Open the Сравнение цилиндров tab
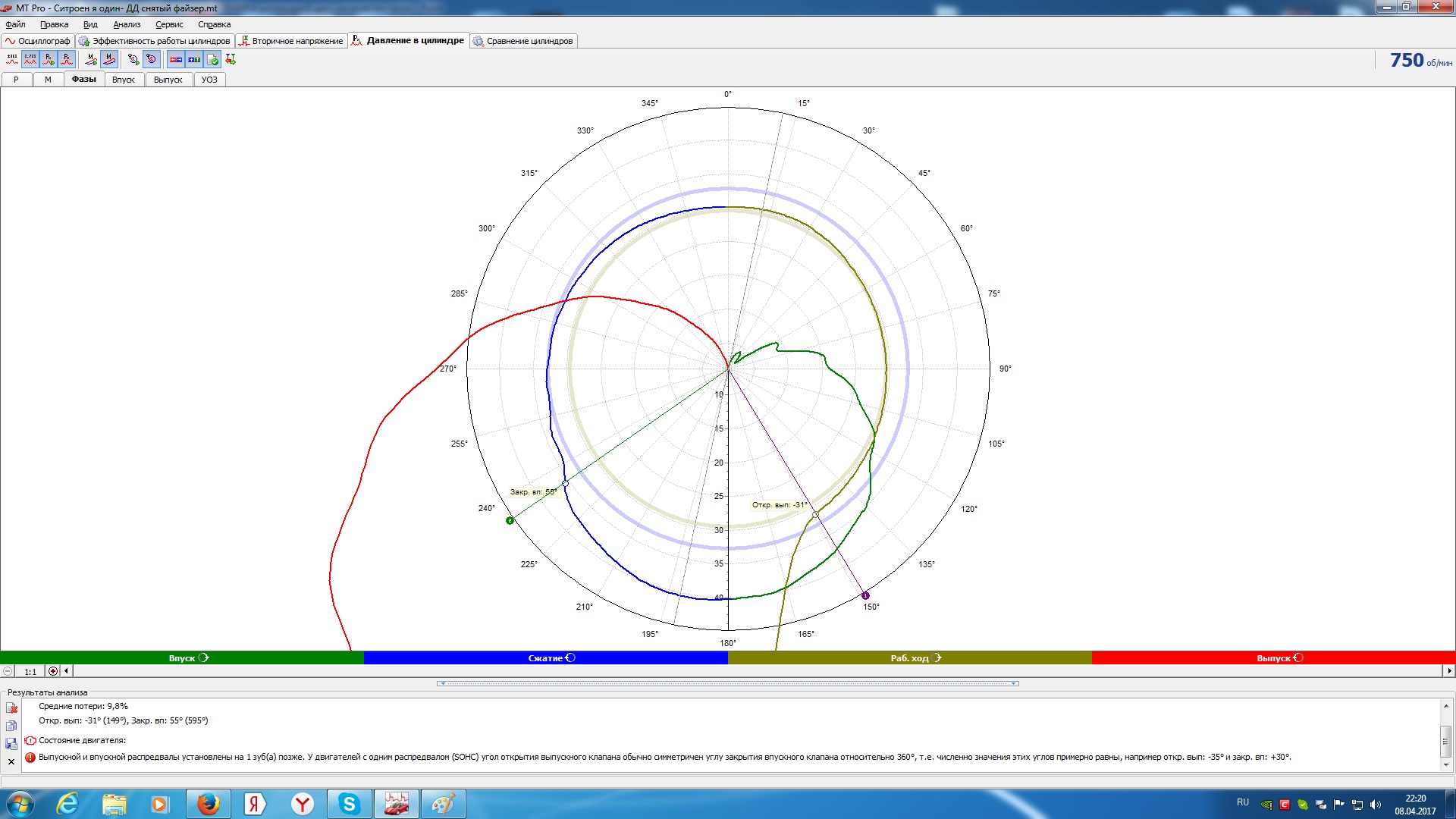The height and width of the screenshot is (819, 1456). click(x=523, y=41)
